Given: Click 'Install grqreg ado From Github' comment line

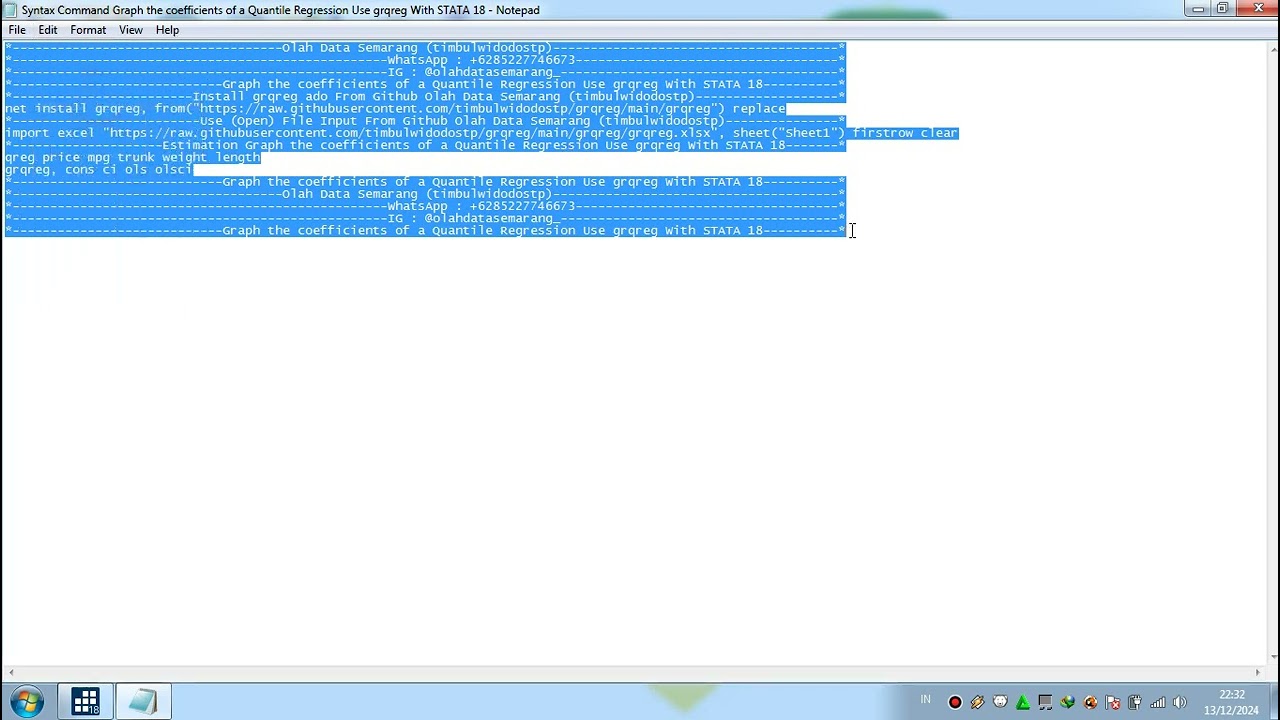Looking at the screenshot, I should point(425,96).
